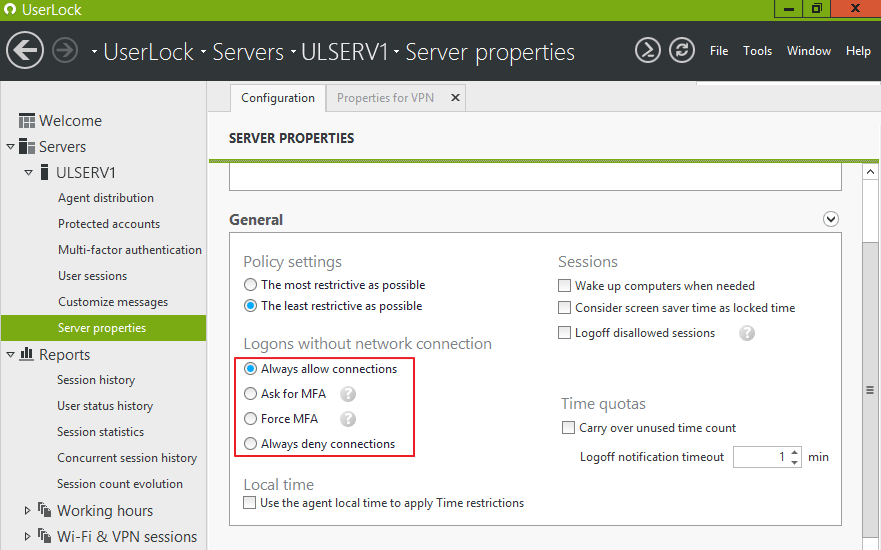The height and width of the screenshot is (550, 881).
Task: Collapse the Reports tree node
Action: pyautogui.click(x=11, y=355)
